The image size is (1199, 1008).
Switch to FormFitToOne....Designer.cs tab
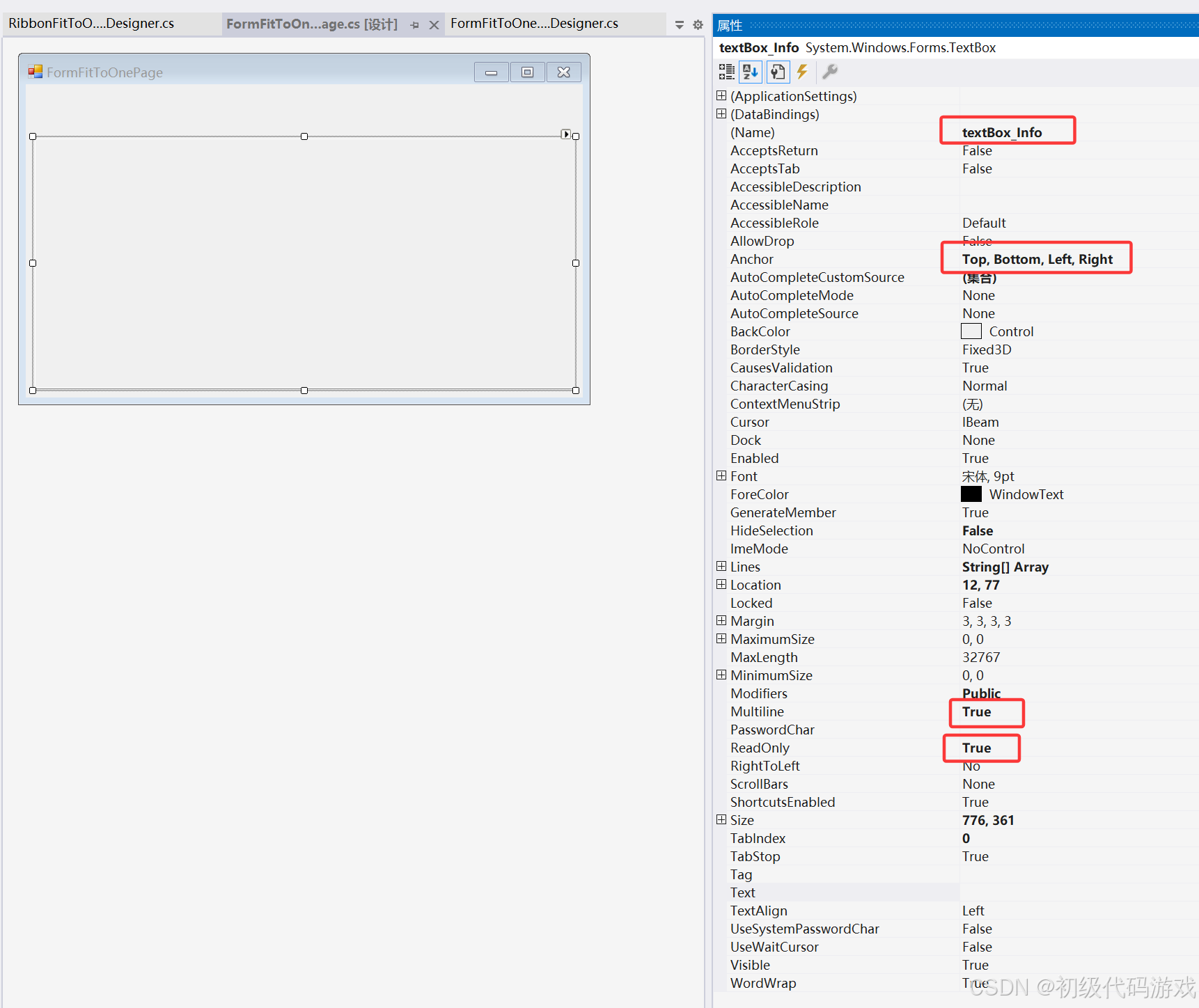(x=534, y=24)
